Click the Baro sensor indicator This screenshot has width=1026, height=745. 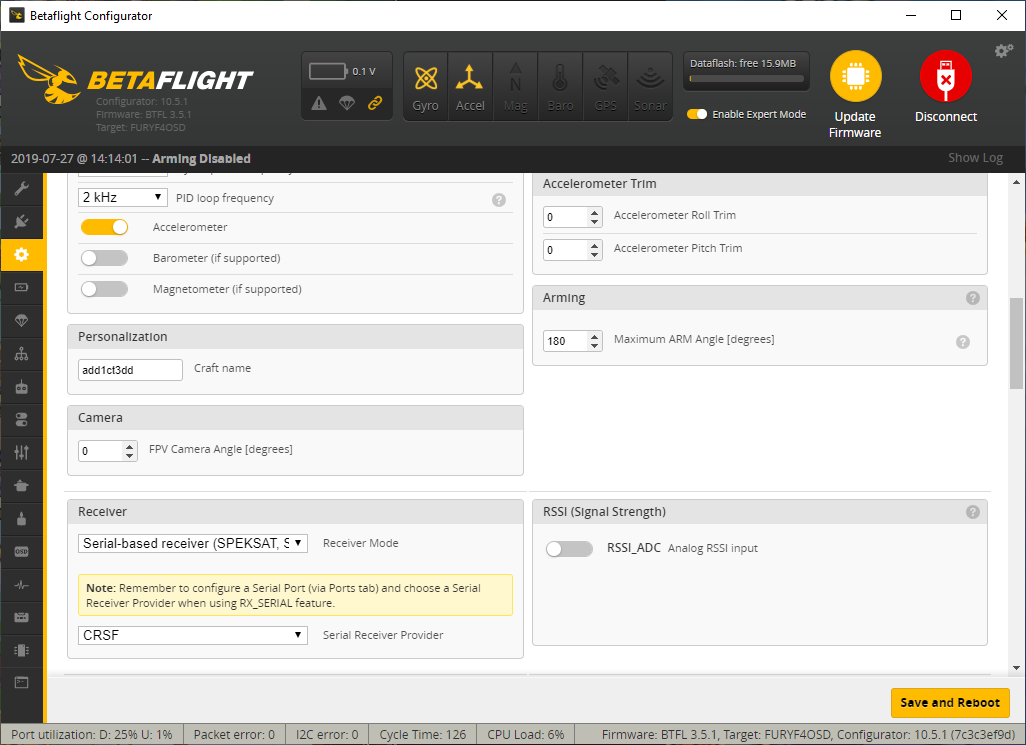click(560, 87)
